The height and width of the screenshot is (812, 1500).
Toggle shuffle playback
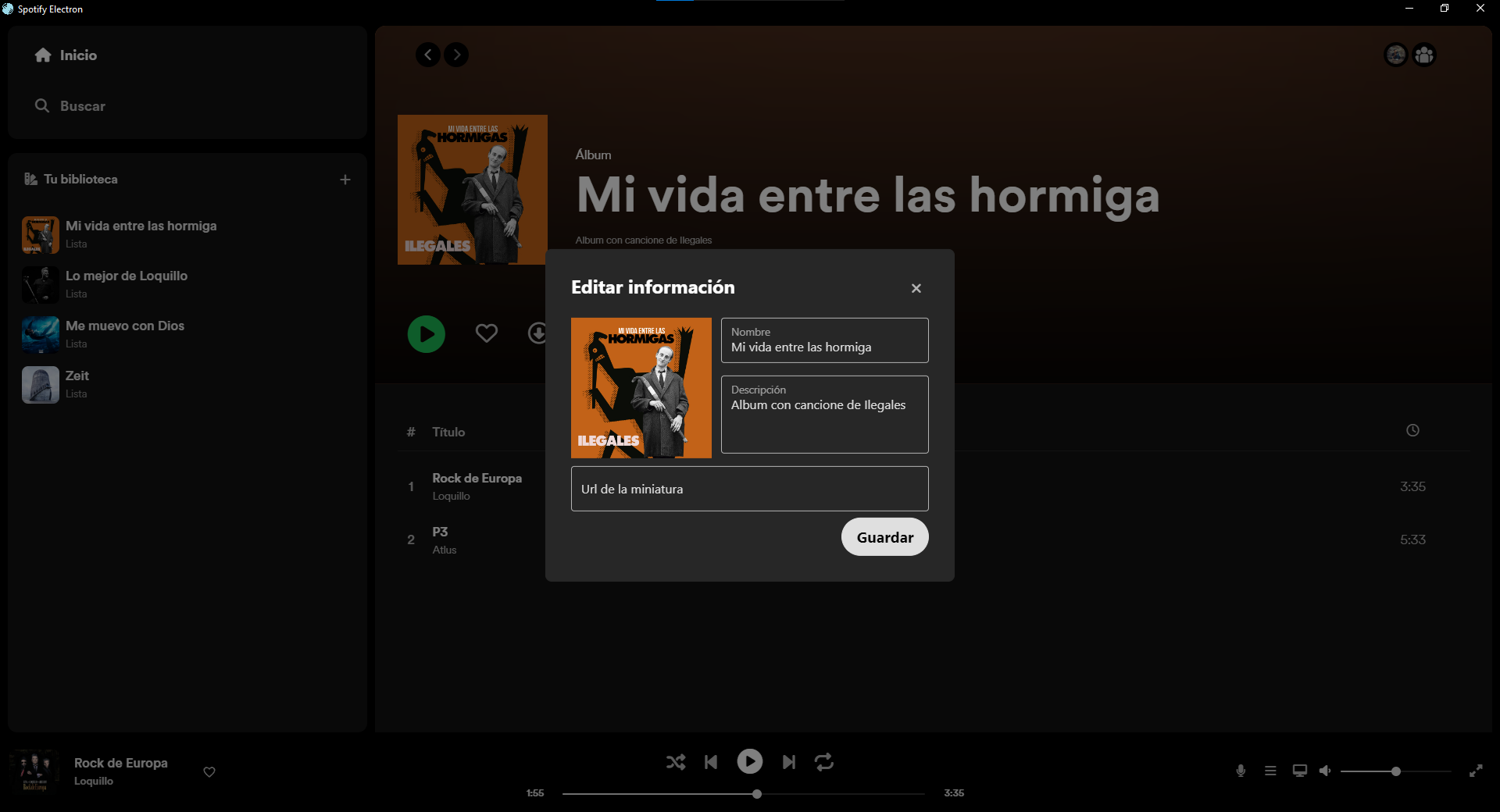[x=676, y=762]
